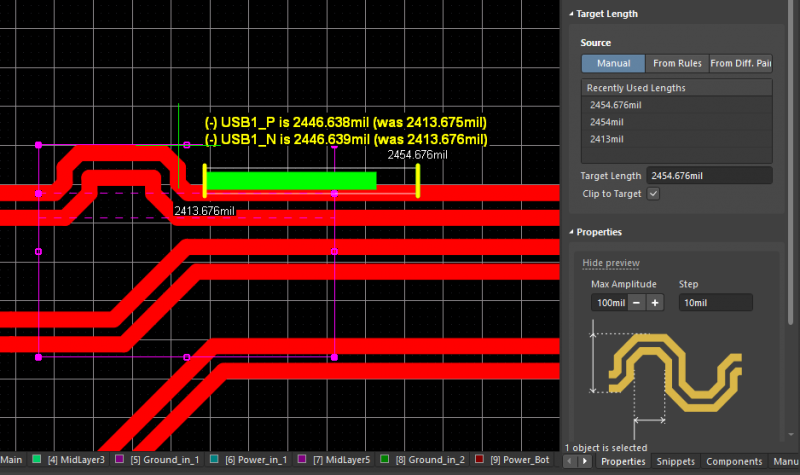The height and width of the screenshot is (475, 800).
Task: Switch to the Snippets panel tab
Action: click(x=676, y=461)
